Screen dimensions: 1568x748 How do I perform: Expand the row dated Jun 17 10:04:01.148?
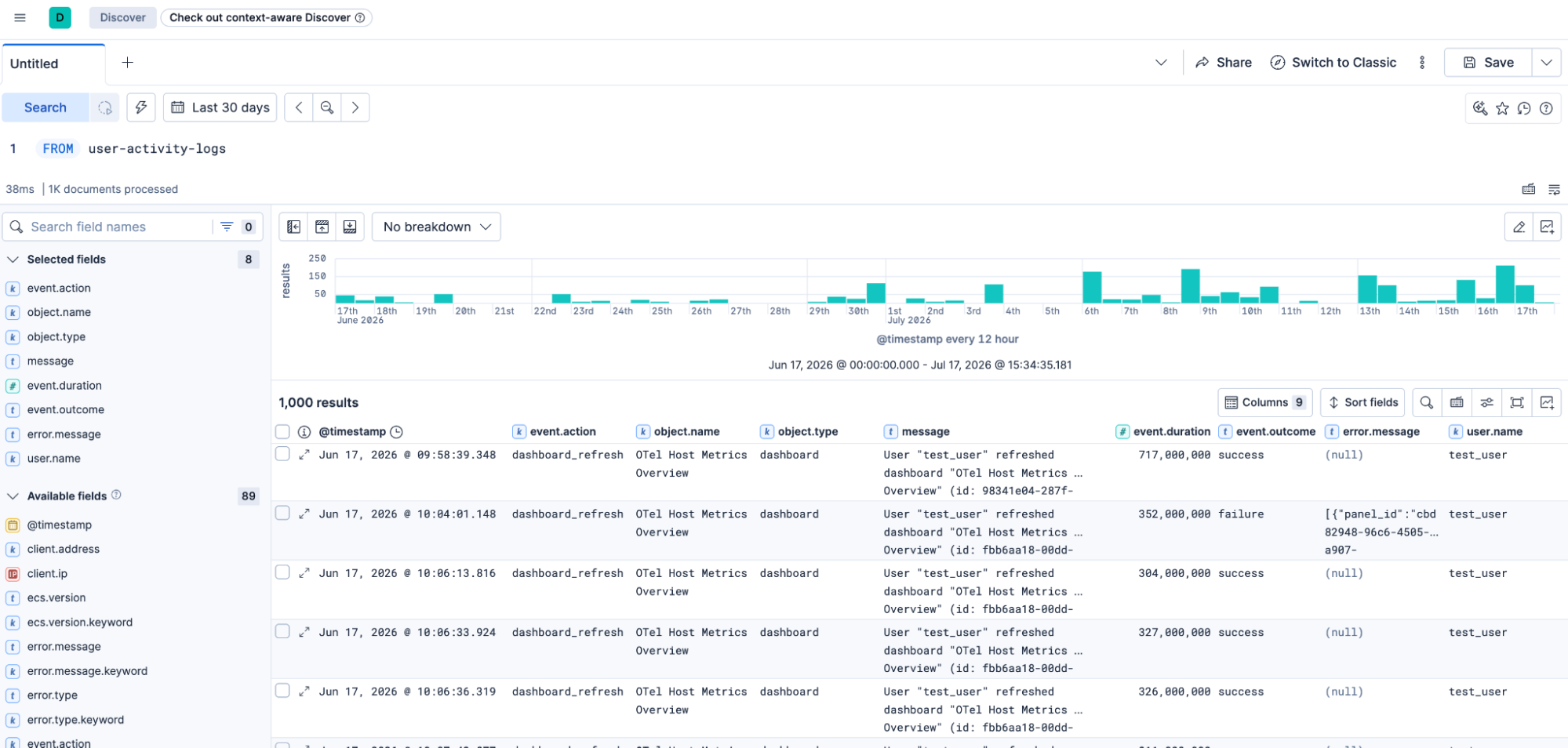304,514
